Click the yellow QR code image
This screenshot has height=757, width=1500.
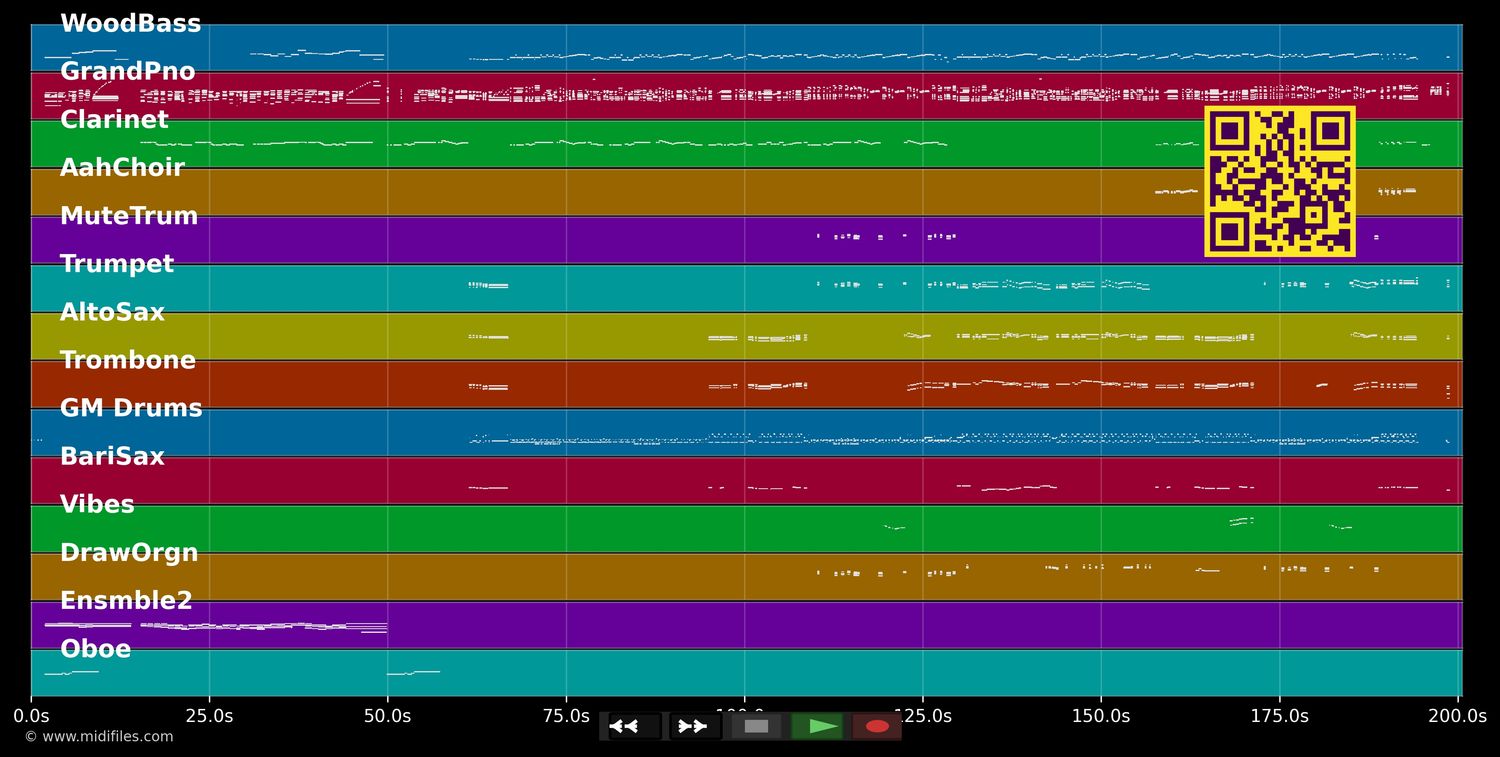[x=1279, y=182]
